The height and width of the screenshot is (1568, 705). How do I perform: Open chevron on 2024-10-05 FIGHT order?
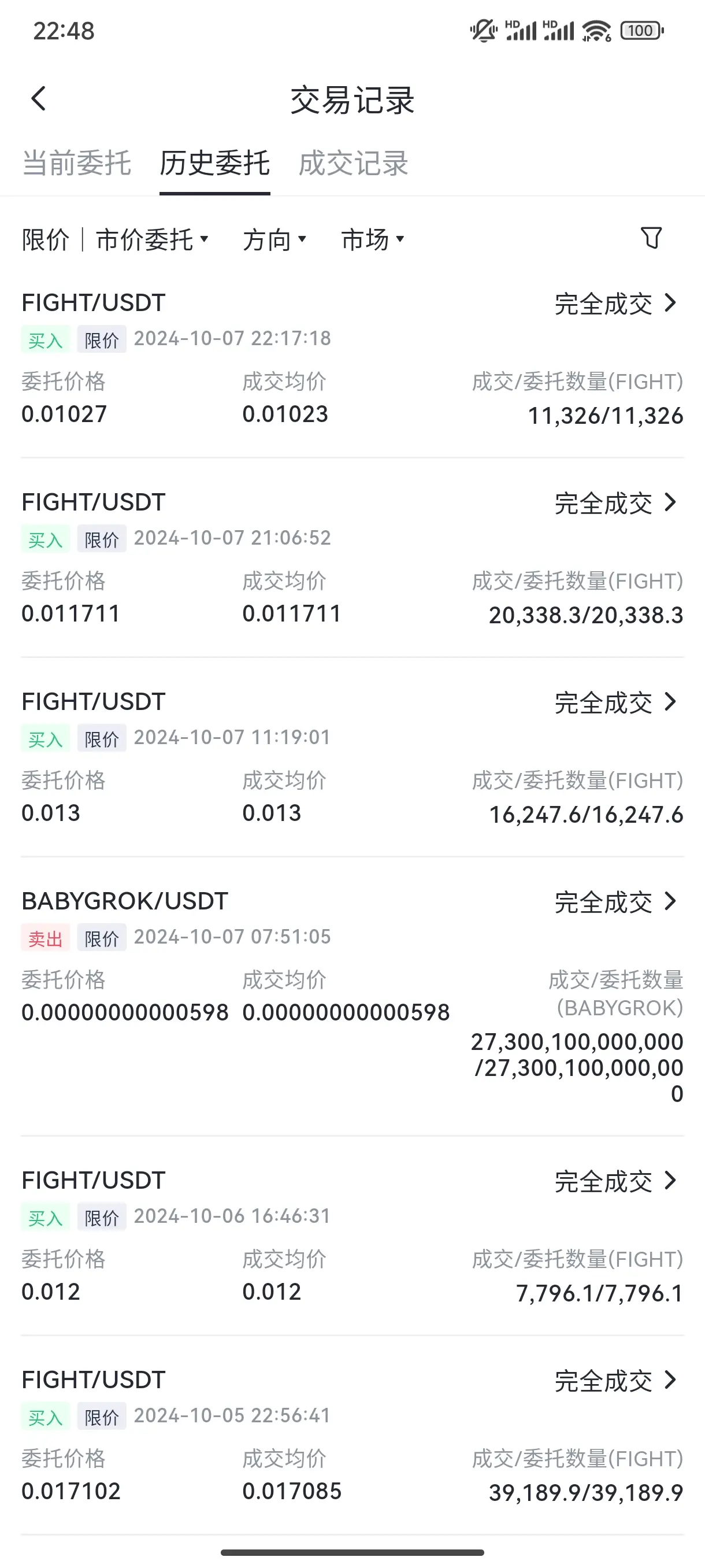point(670,1380)
